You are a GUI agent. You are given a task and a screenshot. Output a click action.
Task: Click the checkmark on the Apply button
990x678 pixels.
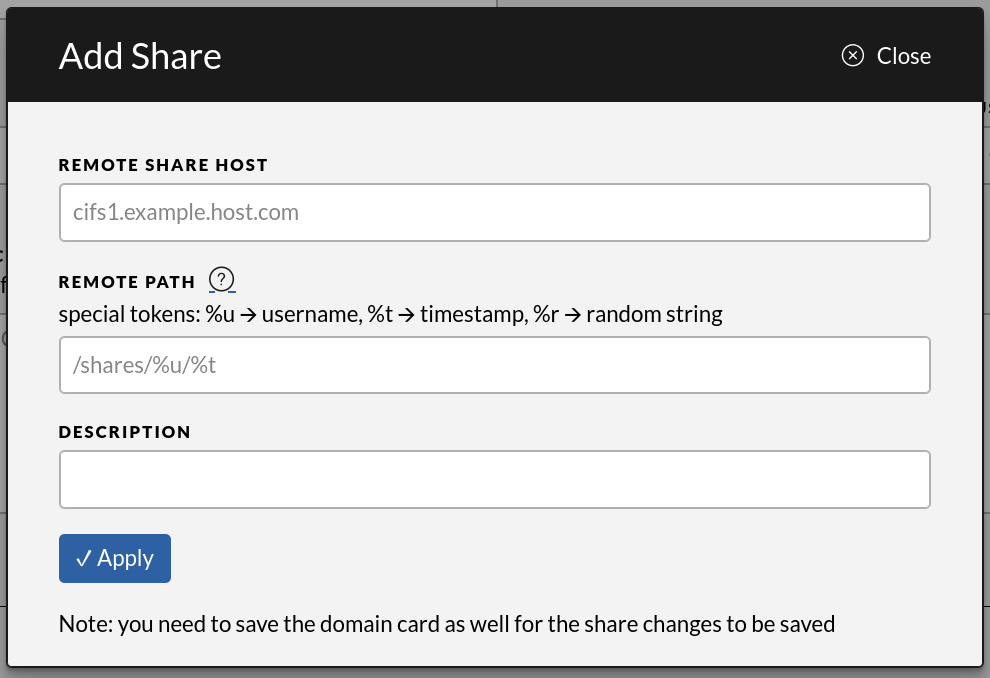84,558
